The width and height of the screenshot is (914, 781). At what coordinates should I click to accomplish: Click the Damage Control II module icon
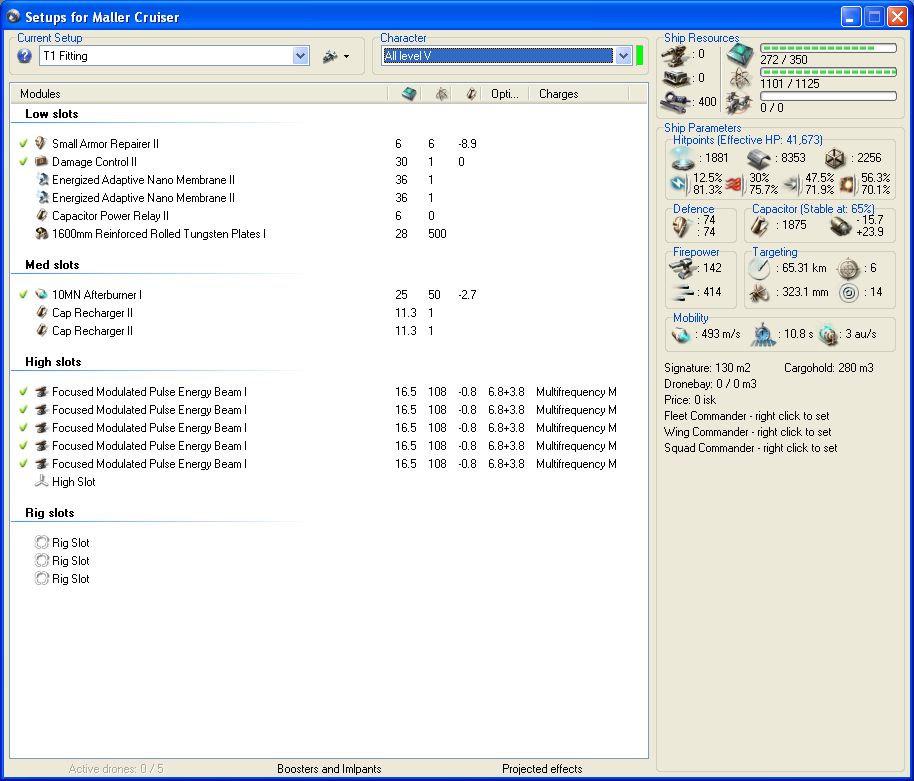point(41,161)
